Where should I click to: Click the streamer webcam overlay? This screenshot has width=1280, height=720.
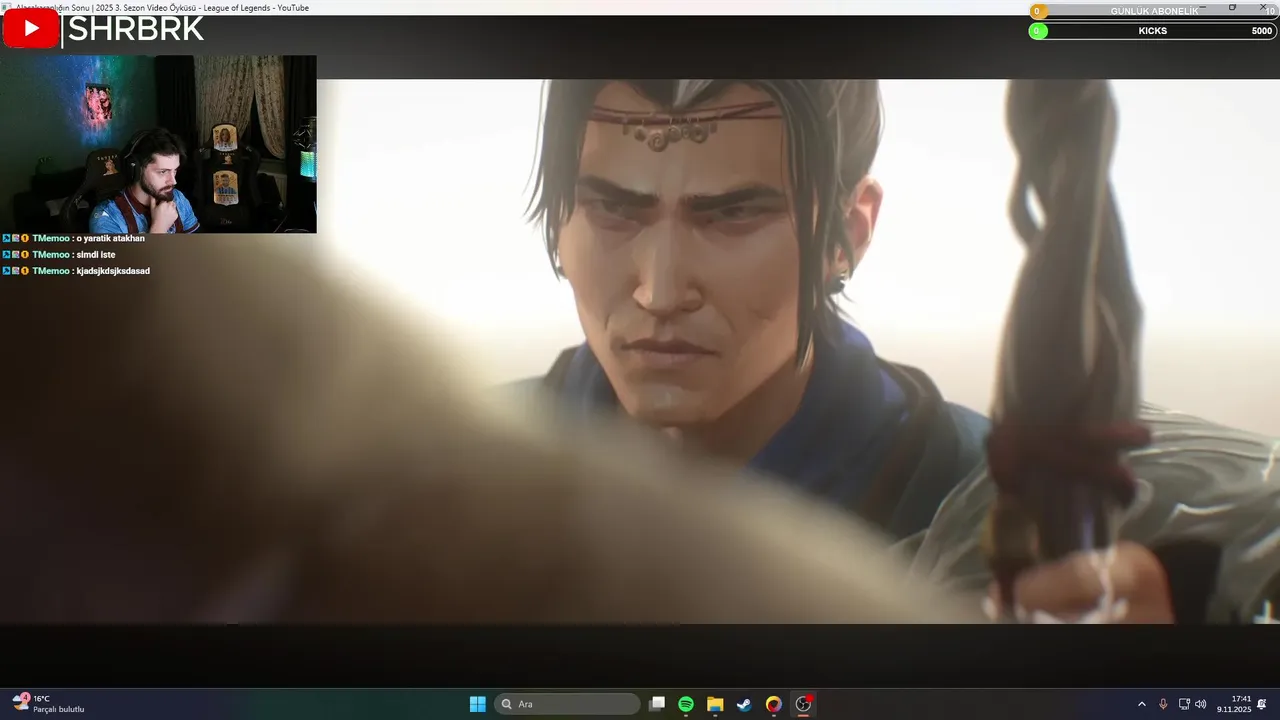158,144
